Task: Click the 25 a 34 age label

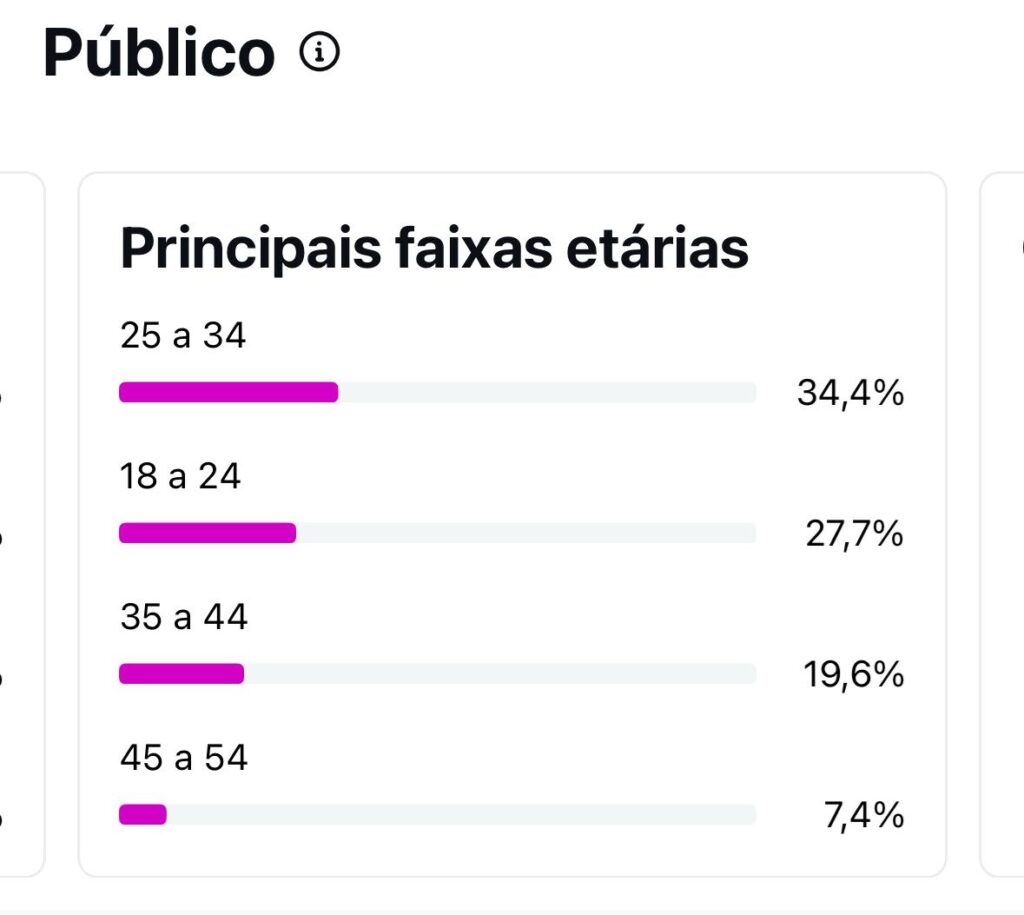Action: 183,336
